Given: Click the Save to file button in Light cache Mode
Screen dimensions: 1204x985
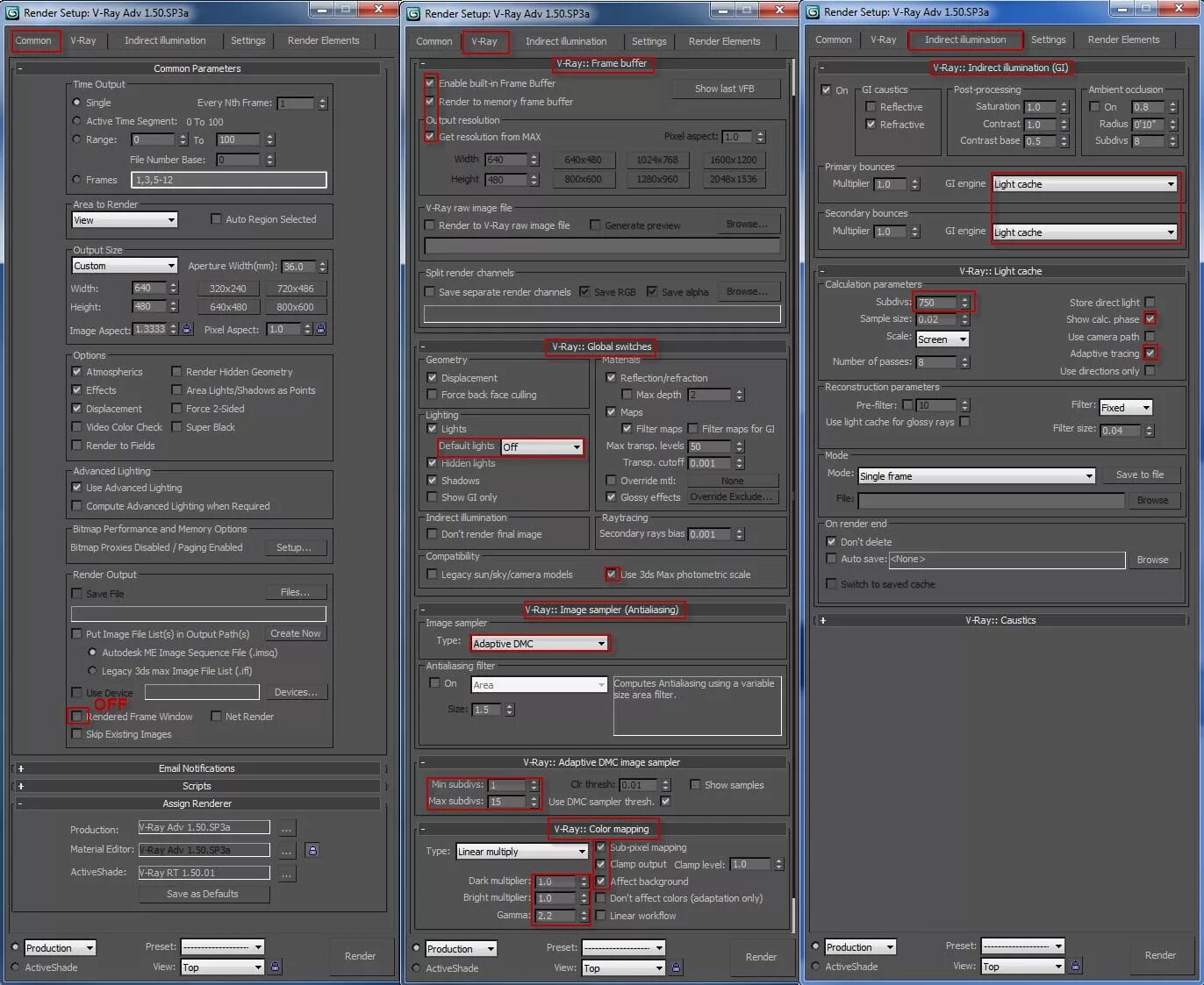Looking at the screenshot, I should (1140, 475).
